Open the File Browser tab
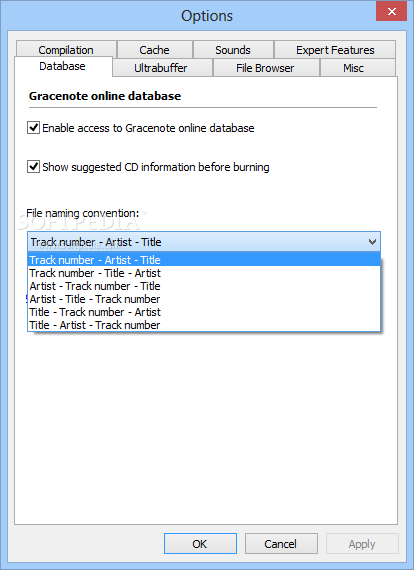Screen dimensions: 414x570 pos(266,68)
